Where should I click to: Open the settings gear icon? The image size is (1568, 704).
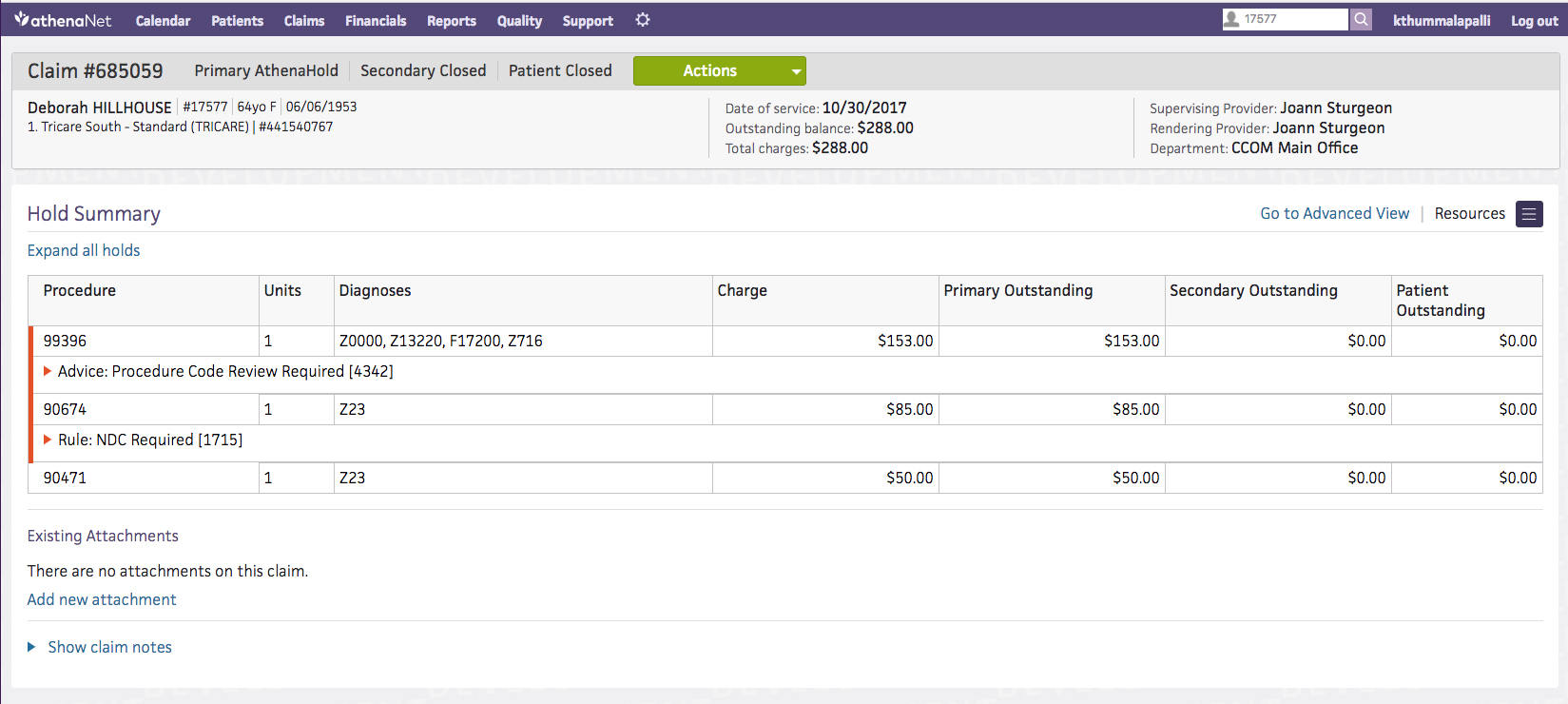[x=643, y=20]
